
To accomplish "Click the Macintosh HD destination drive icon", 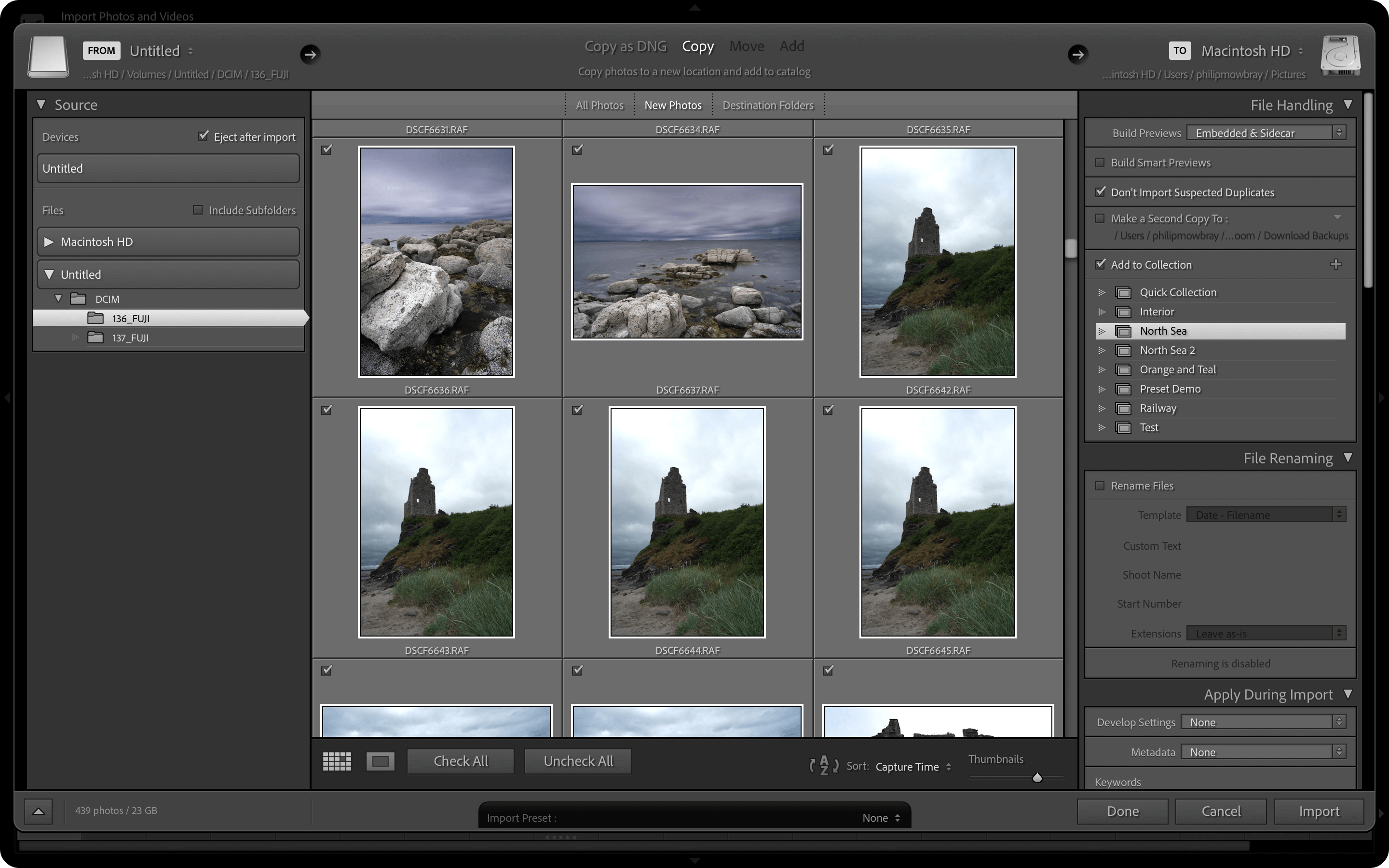I will click(1340, 56).
